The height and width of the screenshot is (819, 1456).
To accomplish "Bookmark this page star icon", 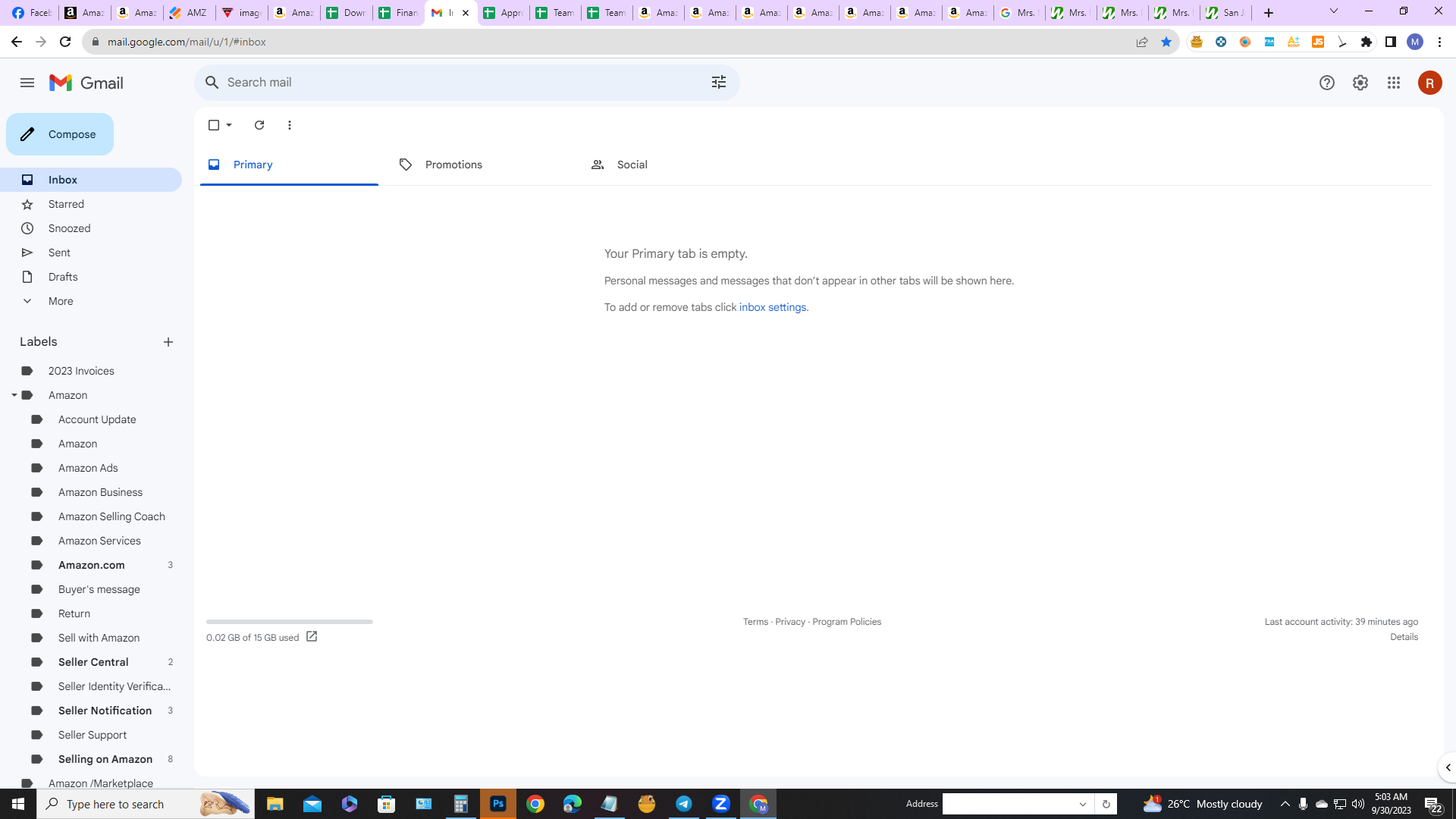I will 1166,42.
